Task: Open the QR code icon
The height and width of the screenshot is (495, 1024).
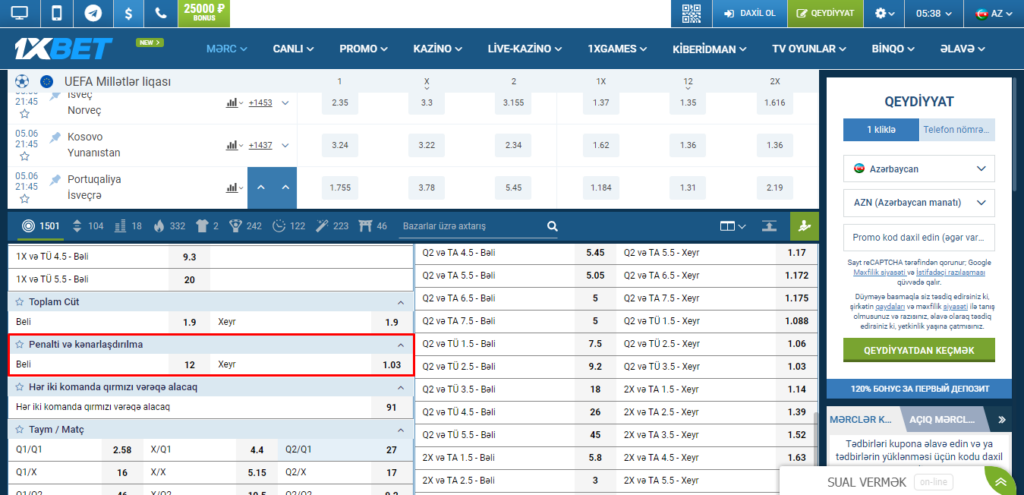Action: click(691, 13)
